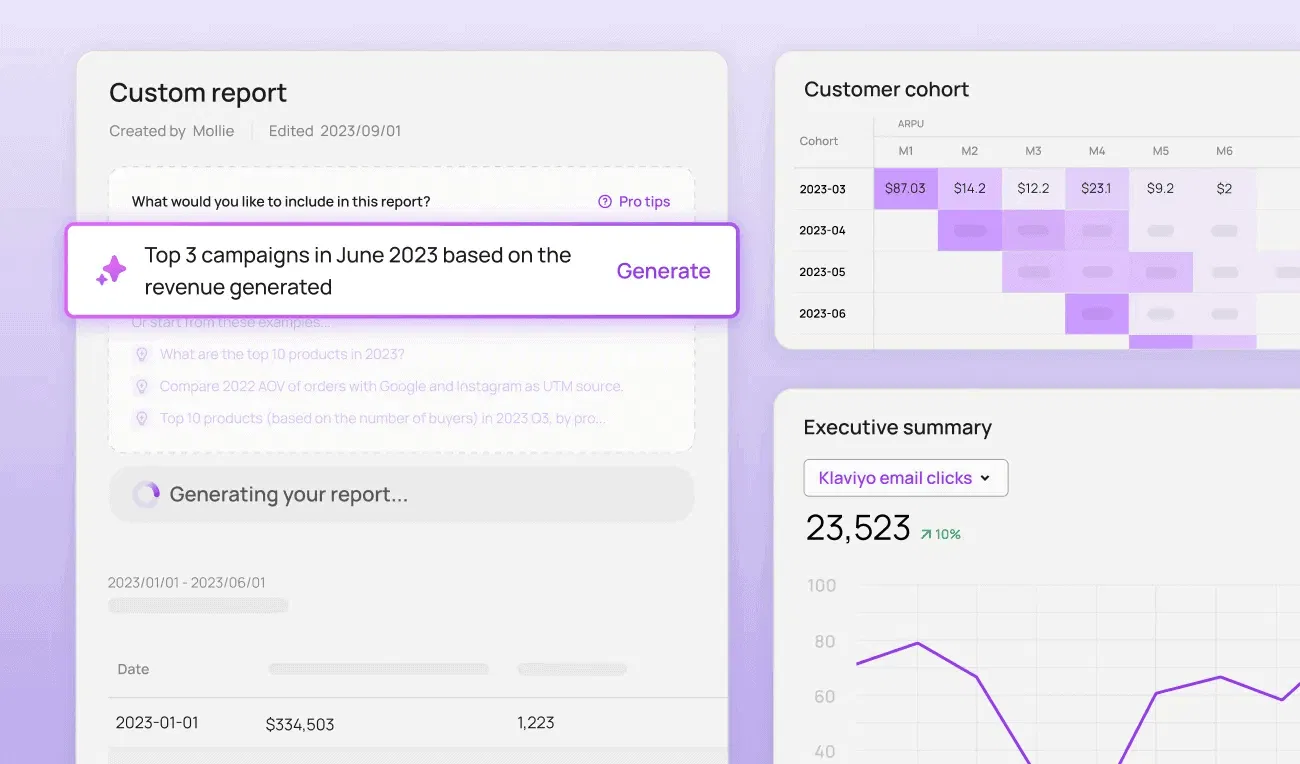1300x764 pixels.
Task: Click the M4 column header in cohort table
Action: [1097, 151]
